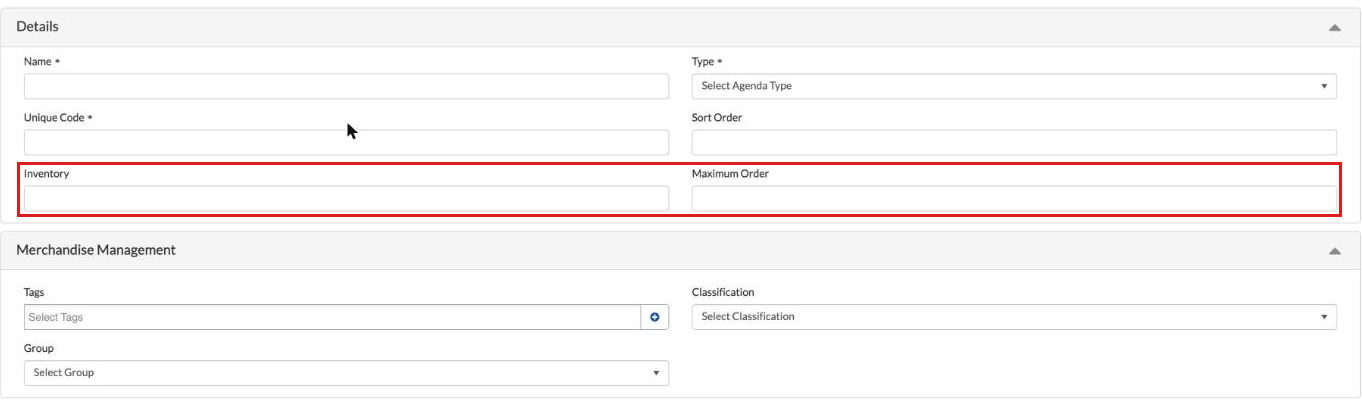Focus the Sort Order field

pos(1014,142)
